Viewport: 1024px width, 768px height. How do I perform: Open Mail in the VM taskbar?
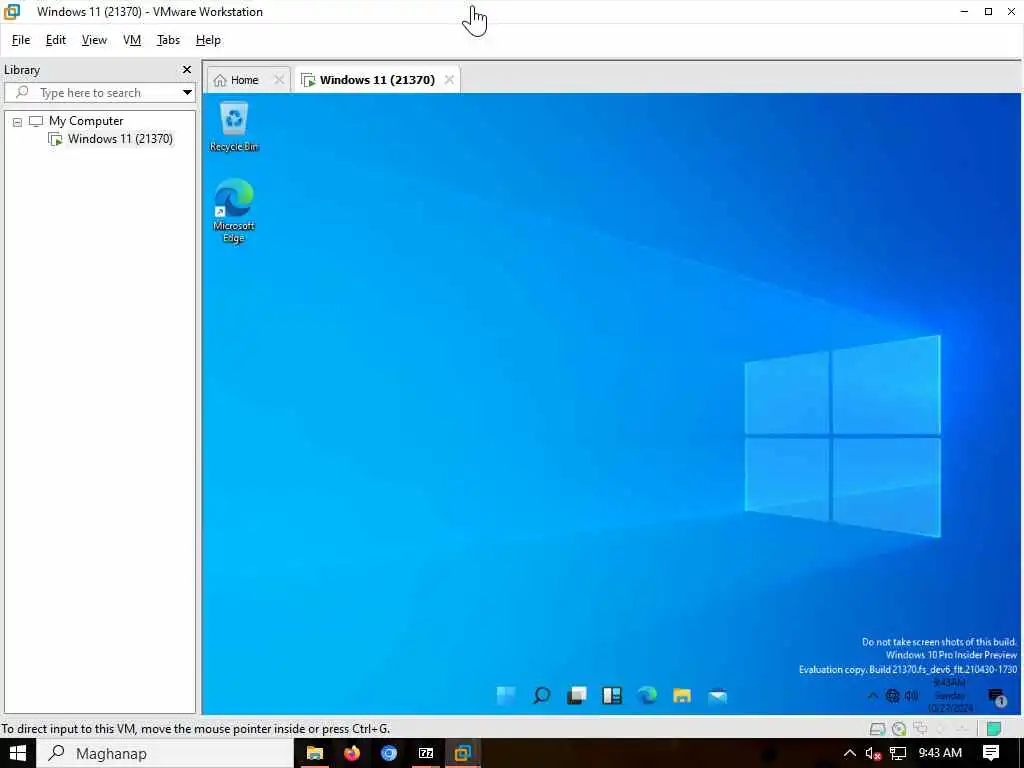[717, 696]
